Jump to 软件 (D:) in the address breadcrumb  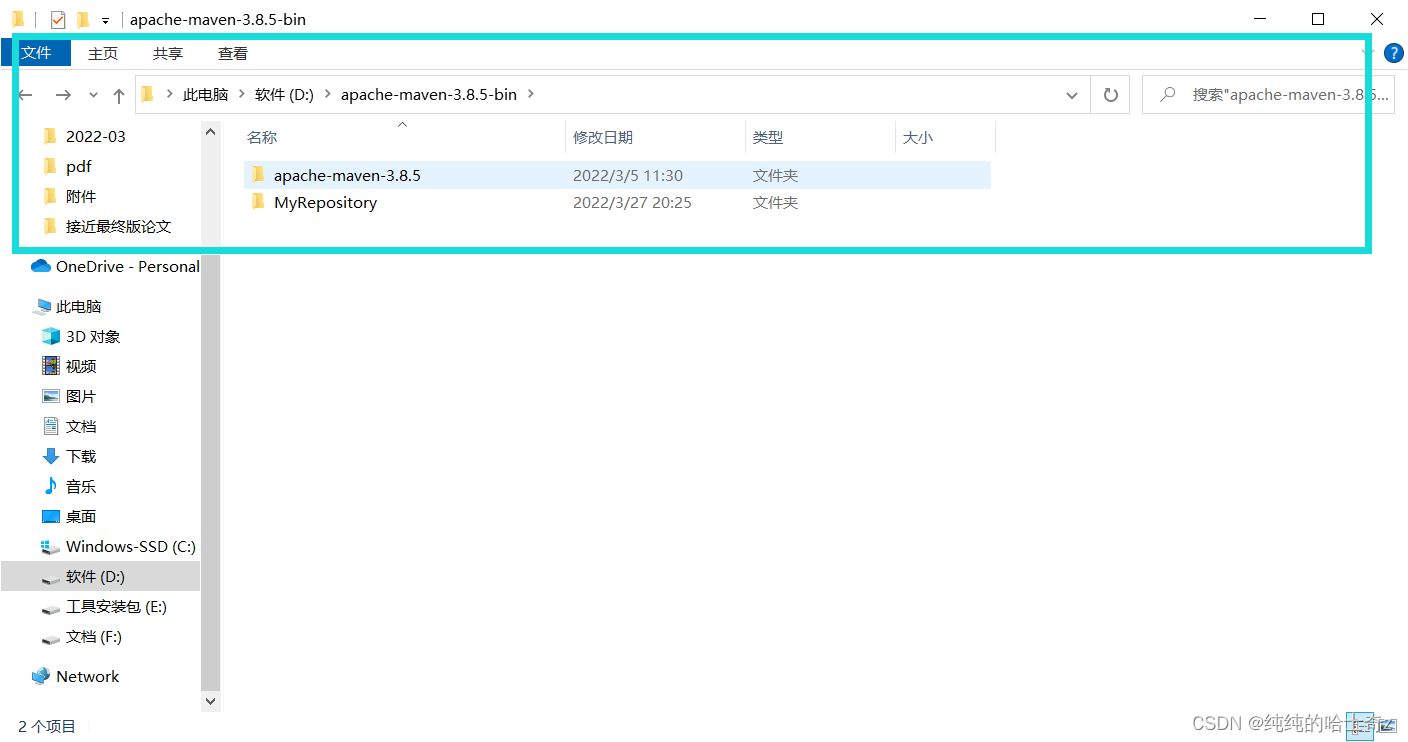point(285,94)
